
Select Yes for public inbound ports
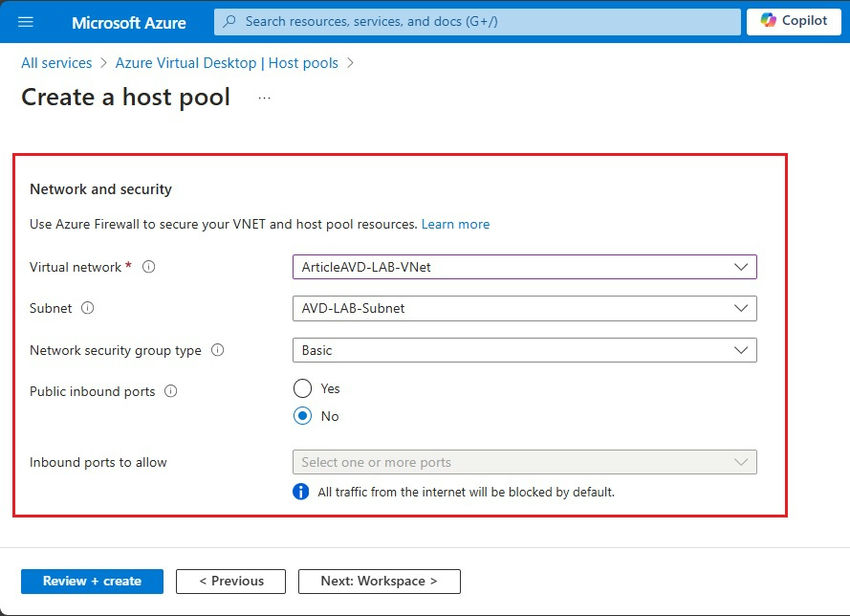click(x=302, y=388)
